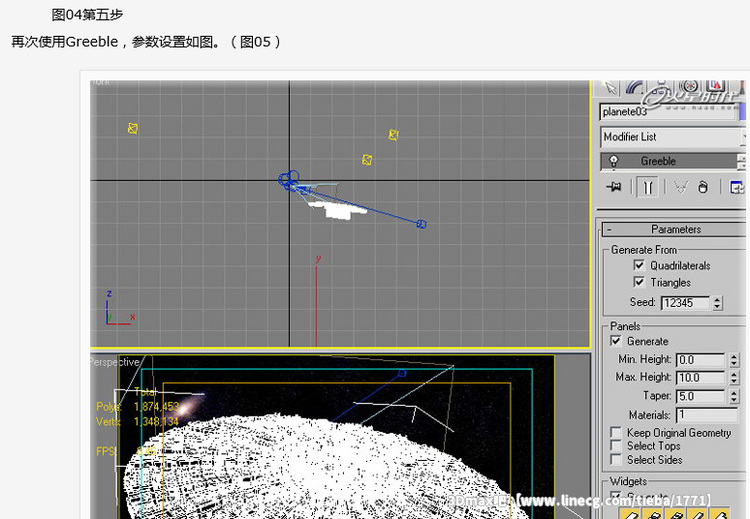The height and width of the screenshot is (519, 750).
Task: Enable the Select Sides checkbox
Action: pyautogui.click(x=616, y=460)
